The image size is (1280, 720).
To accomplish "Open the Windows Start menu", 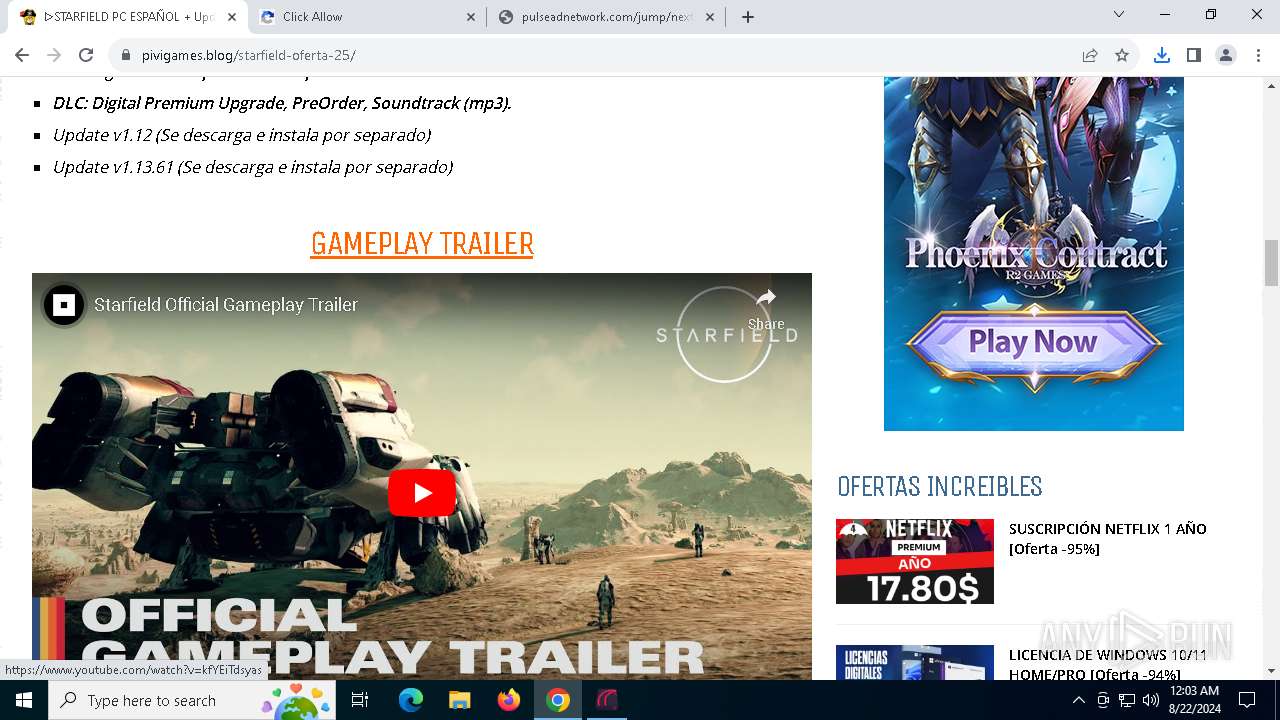I will pyautogui.click(x=24, y=700).
